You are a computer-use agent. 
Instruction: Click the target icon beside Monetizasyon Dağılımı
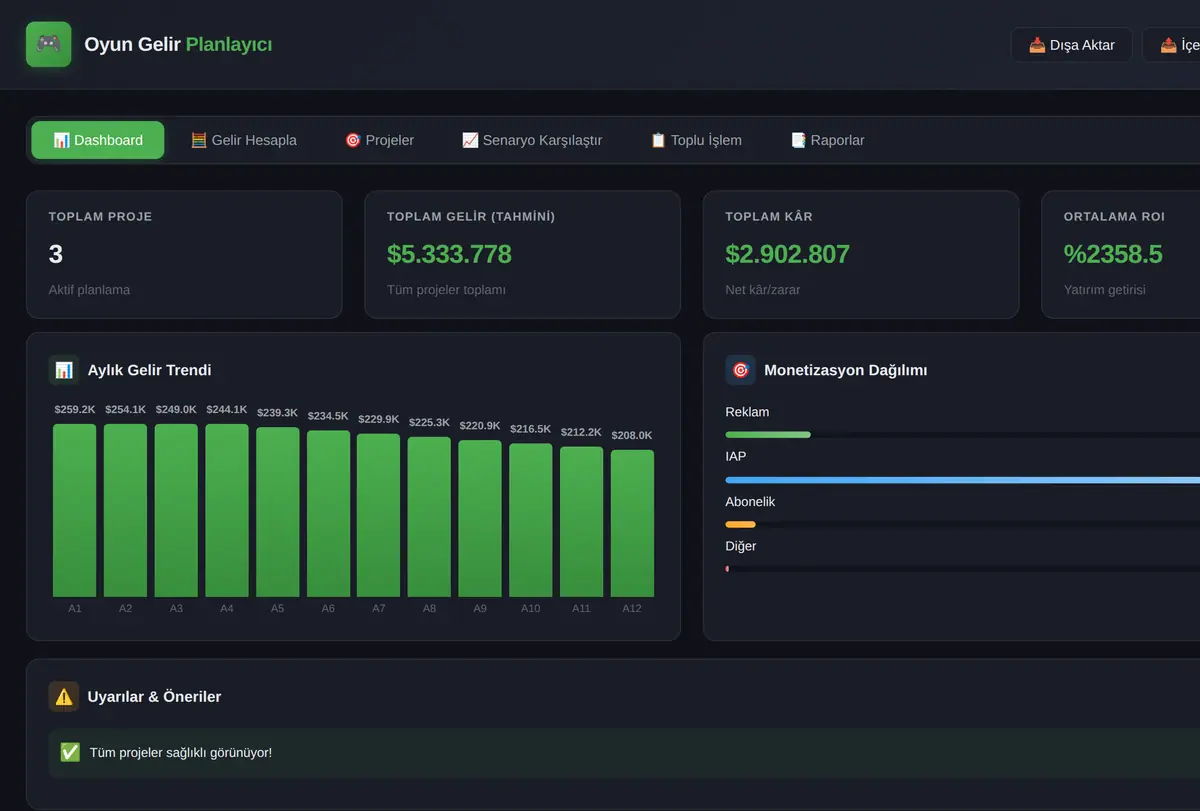[740, 370]
